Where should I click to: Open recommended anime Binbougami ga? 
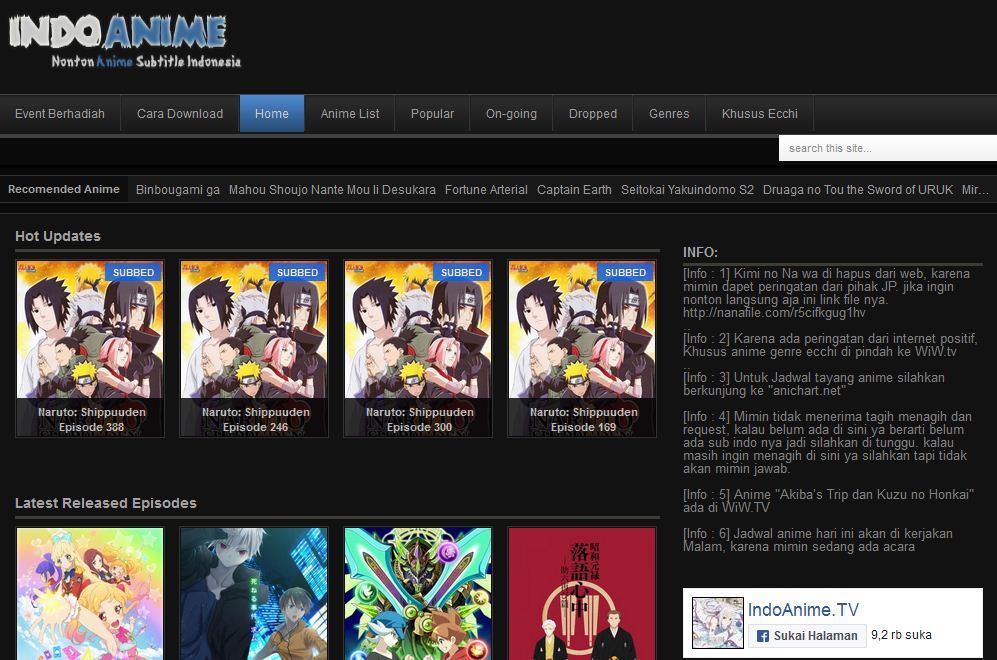click(x=177, y=189)
